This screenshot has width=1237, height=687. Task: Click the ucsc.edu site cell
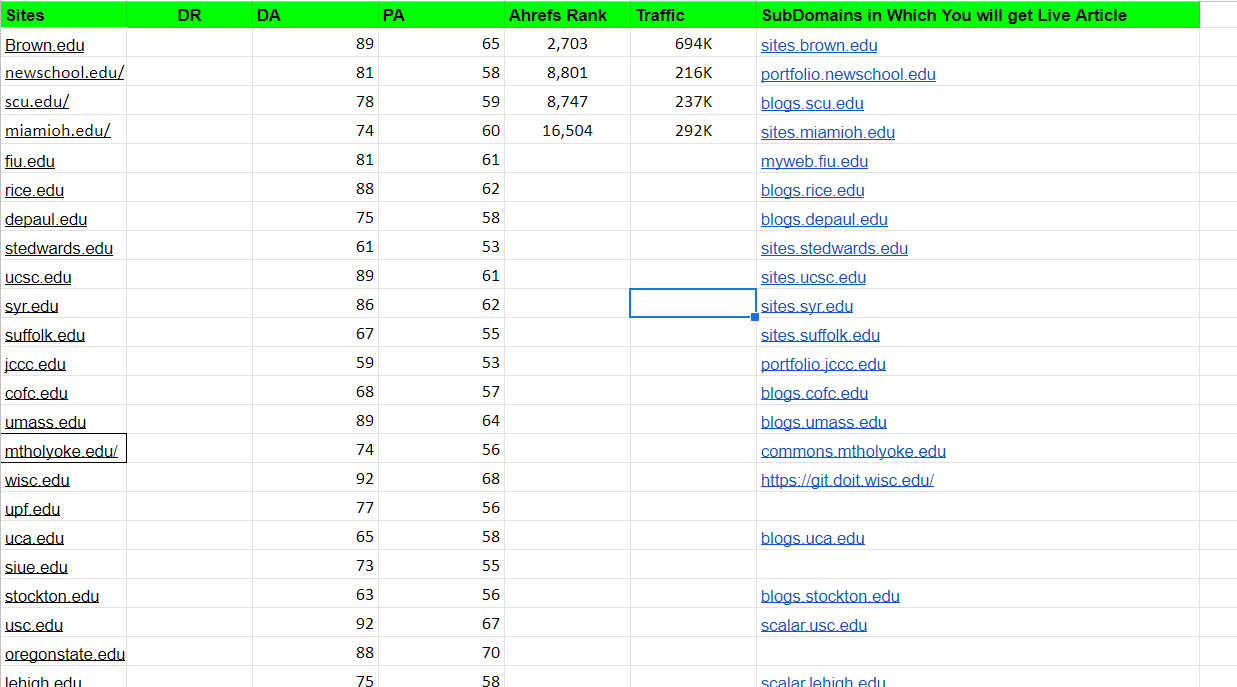coord(64,277)
